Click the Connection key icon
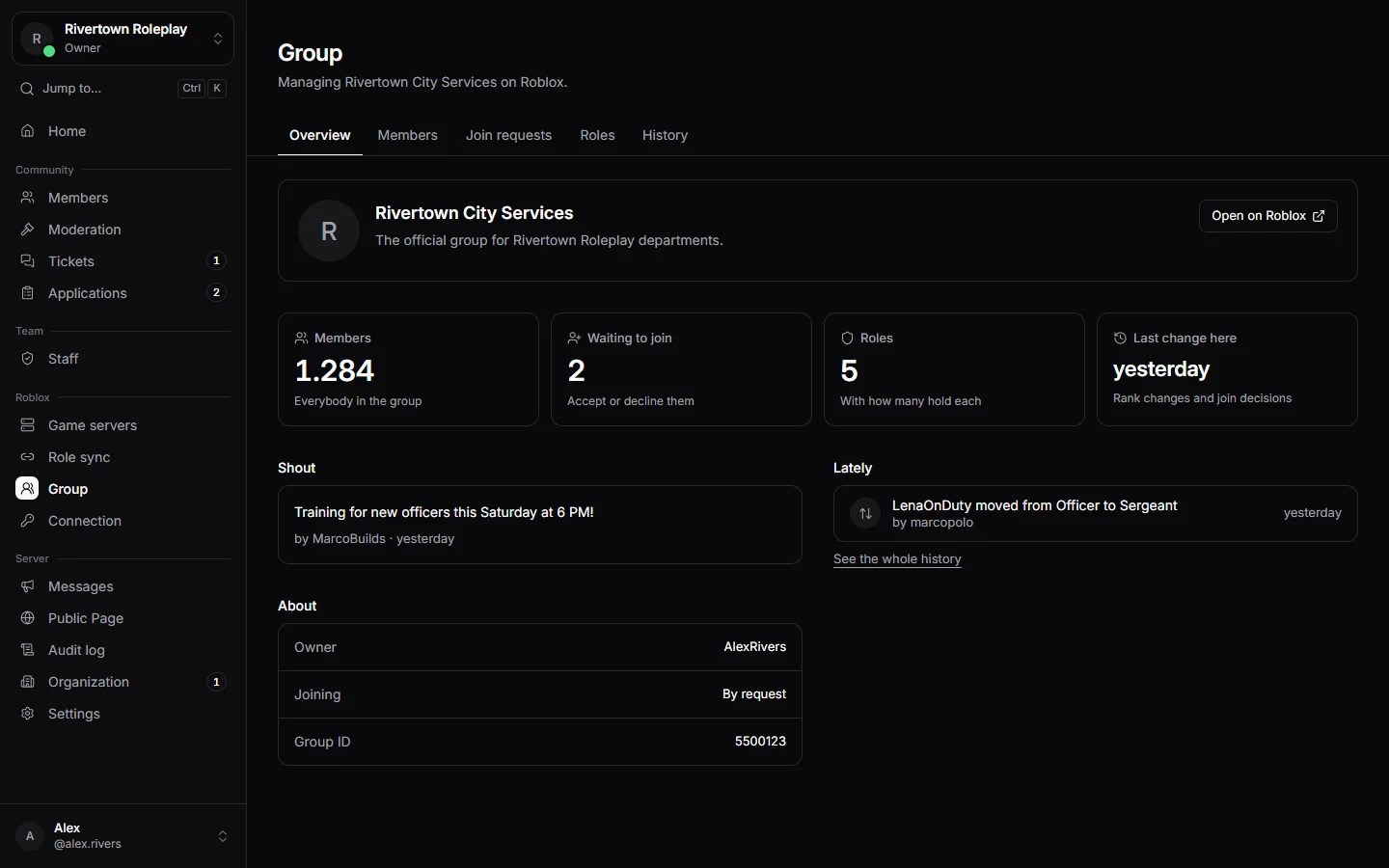 point(28,521)
